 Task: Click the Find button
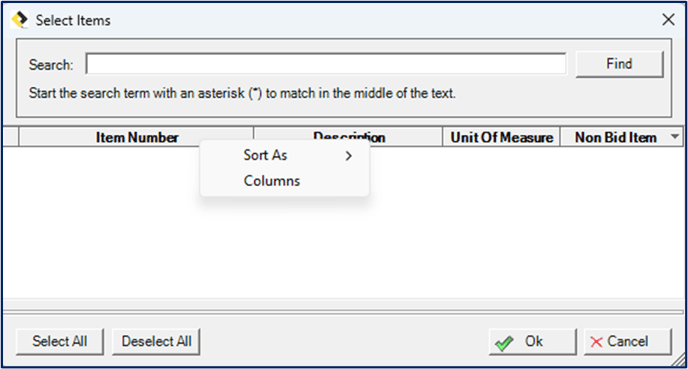pos(619,64)
